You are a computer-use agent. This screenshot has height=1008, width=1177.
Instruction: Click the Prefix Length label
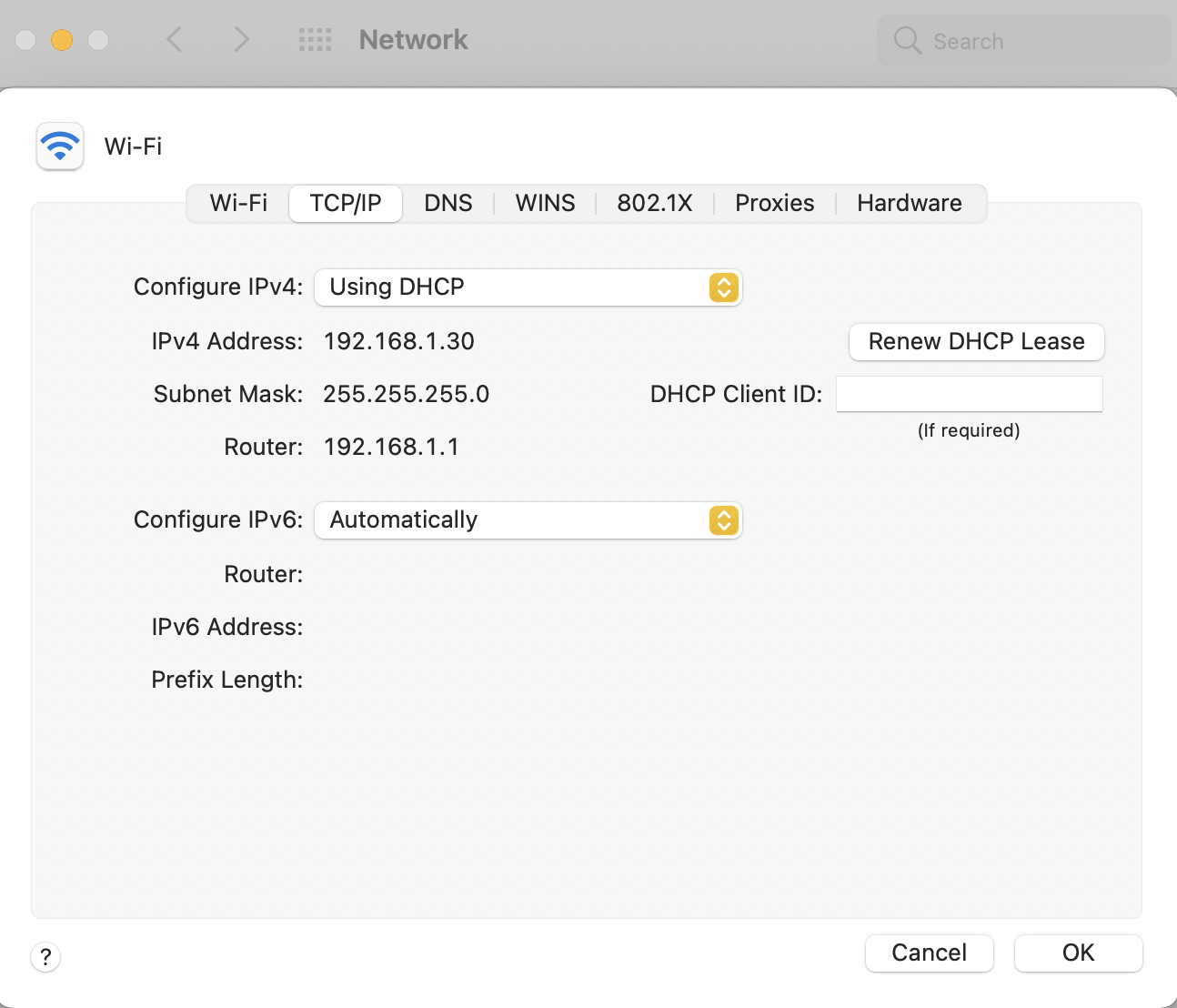(x=227, y=680)
